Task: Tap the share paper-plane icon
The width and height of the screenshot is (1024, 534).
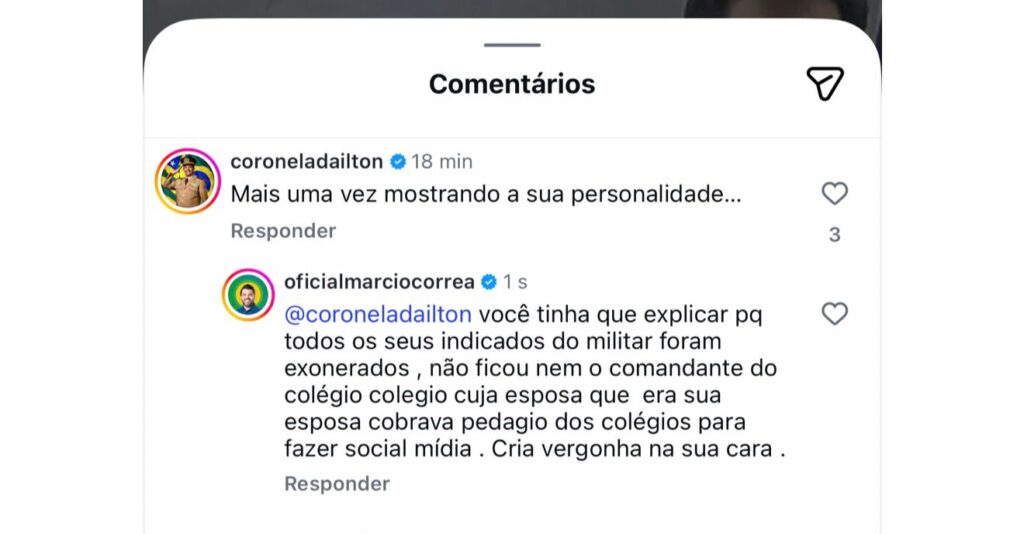Action: 825,84
